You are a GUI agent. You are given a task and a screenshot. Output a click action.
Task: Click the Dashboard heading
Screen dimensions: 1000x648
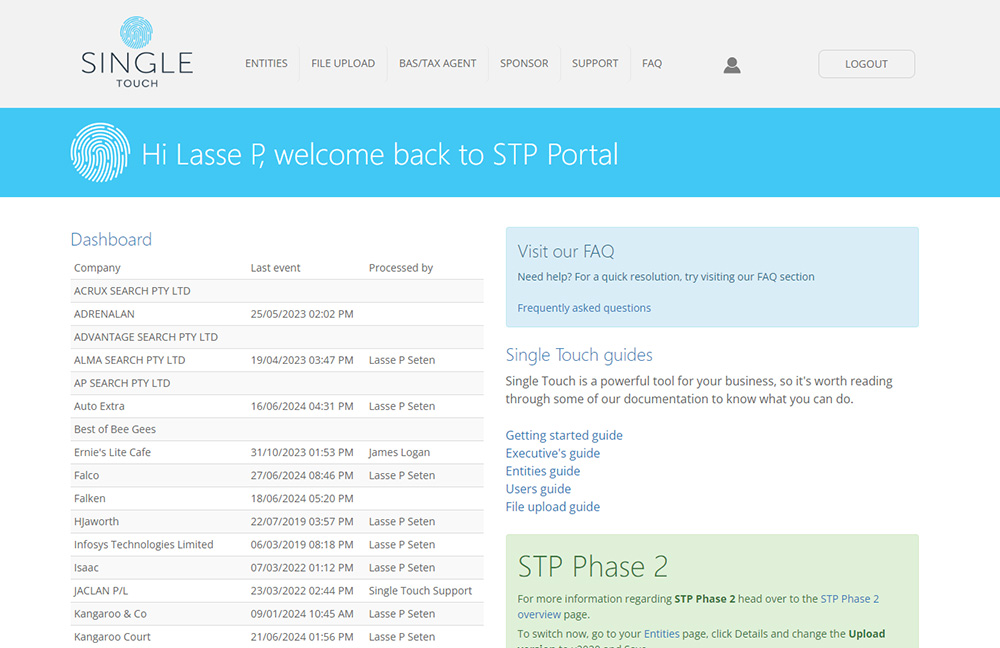(x=111, y=239)
